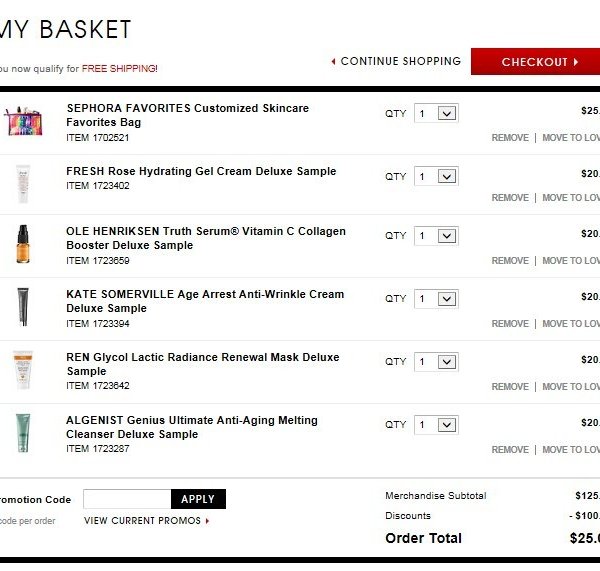Click the promotion code text field

(127, 499)
